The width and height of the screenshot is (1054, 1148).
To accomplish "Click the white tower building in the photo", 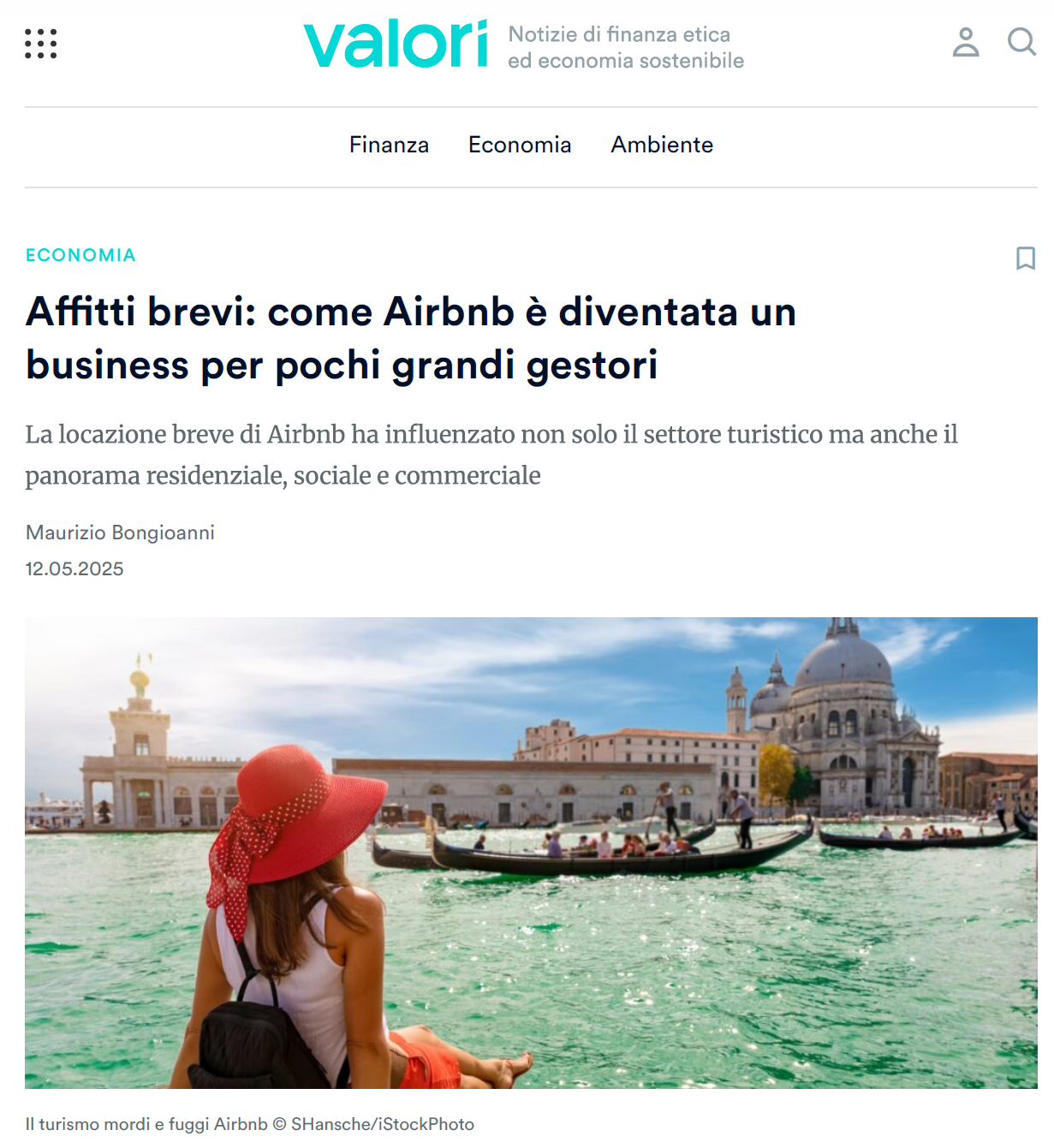I will [x=137, y=745].
